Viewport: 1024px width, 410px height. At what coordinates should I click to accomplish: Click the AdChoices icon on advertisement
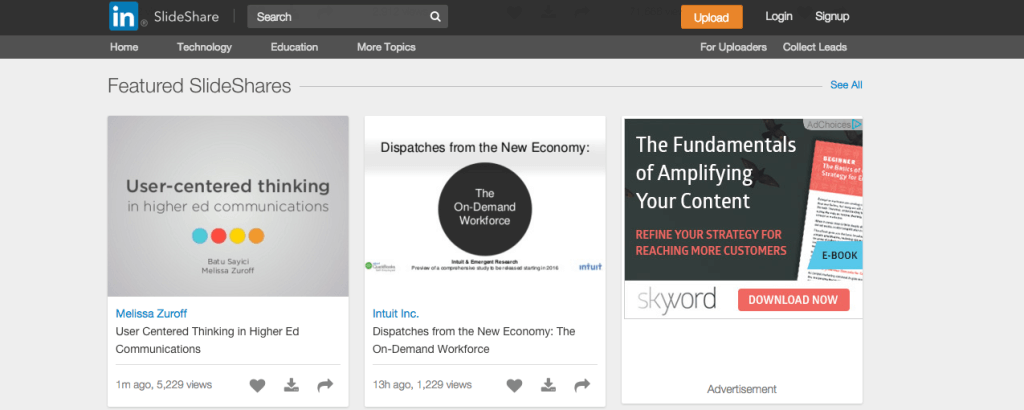856,124
